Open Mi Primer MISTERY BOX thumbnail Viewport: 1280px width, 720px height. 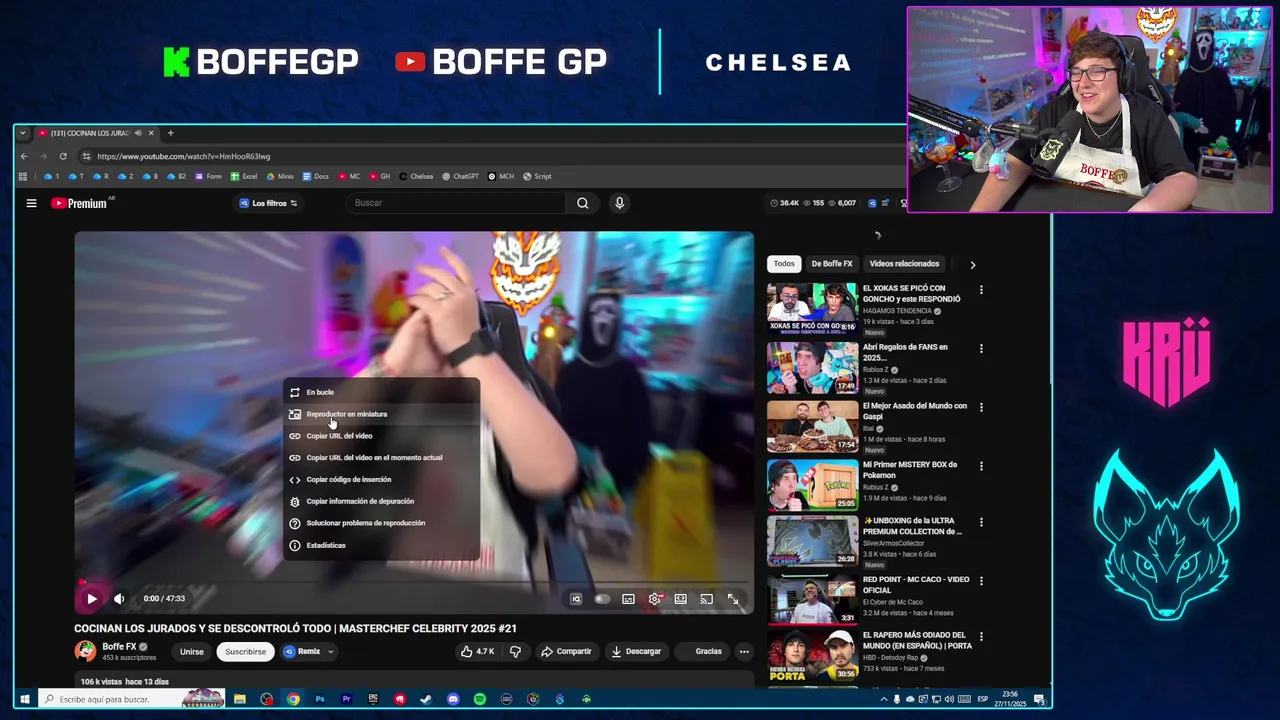pos(812,484)
